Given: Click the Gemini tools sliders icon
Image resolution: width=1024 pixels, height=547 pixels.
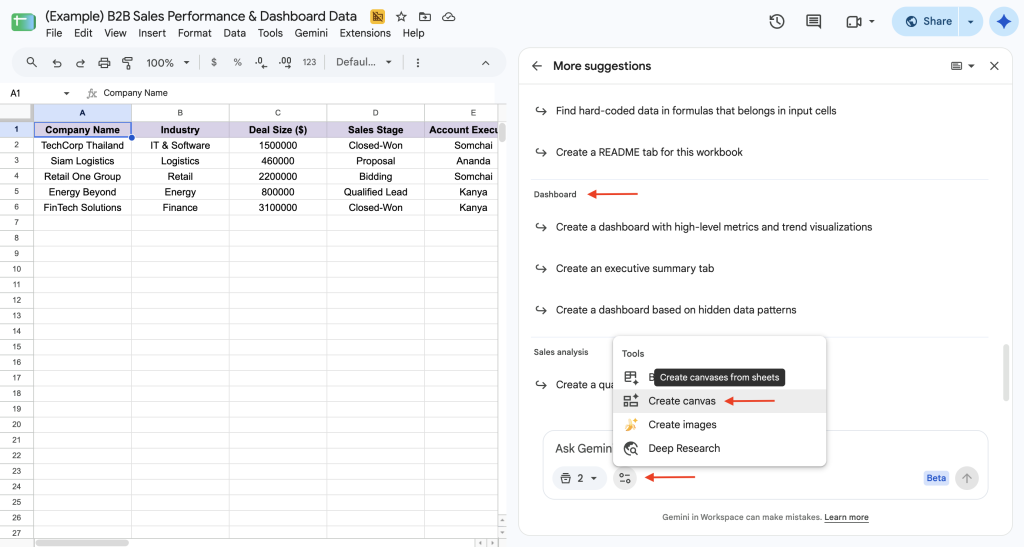Looking at the screenshot, I should 625,478.
